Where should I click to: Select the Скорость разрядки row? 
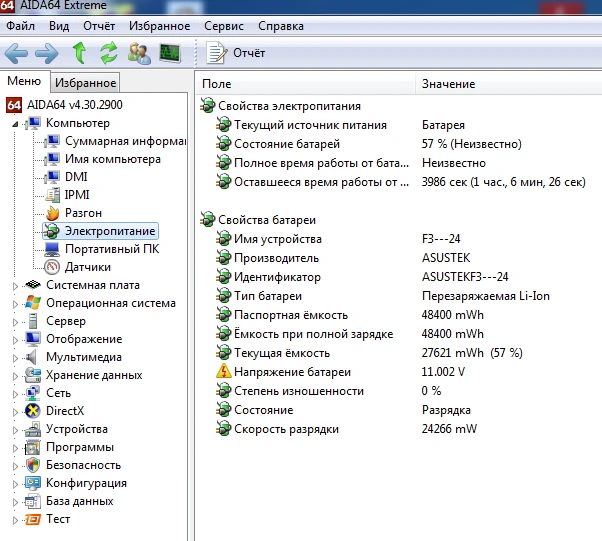click(x=399, y=429)
